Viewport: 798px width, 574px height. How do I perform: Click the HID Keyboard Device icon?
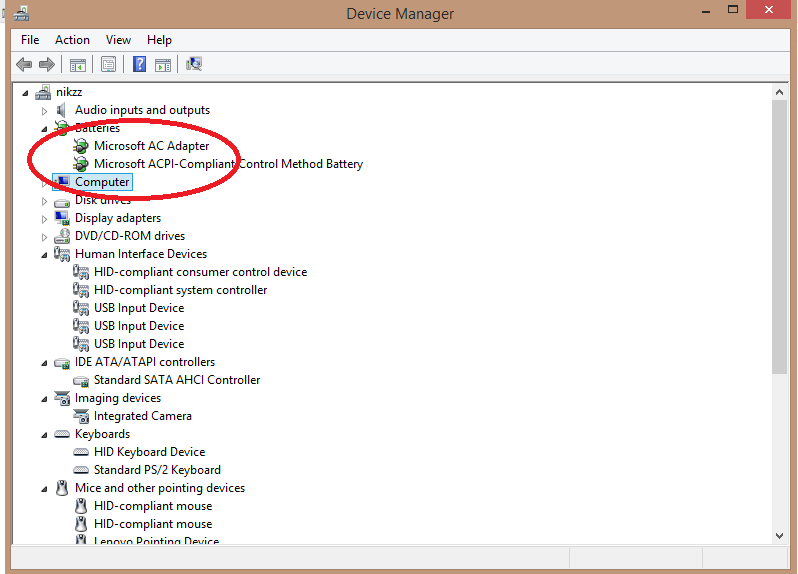click(x=81, y=452)
